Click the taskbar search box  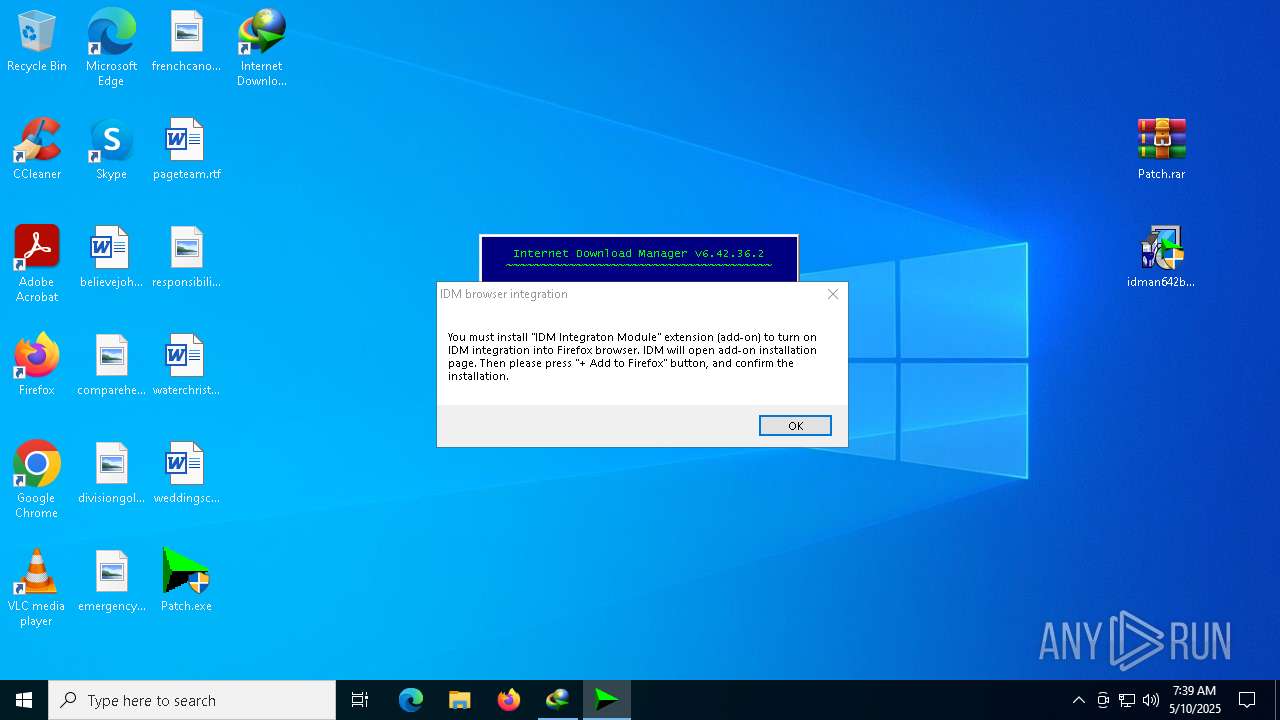(192, 700)
